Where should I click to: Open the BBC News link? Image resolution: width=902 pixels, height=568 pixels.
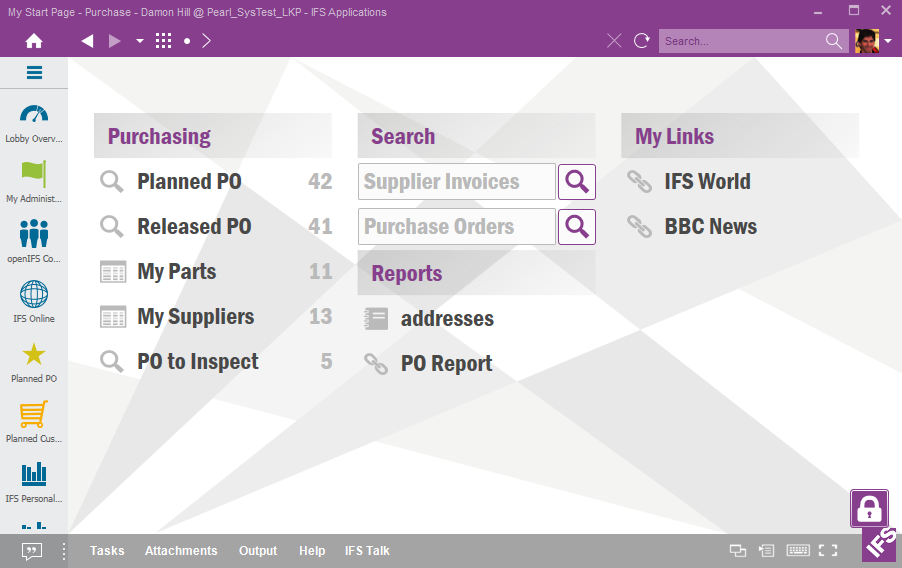710,227
